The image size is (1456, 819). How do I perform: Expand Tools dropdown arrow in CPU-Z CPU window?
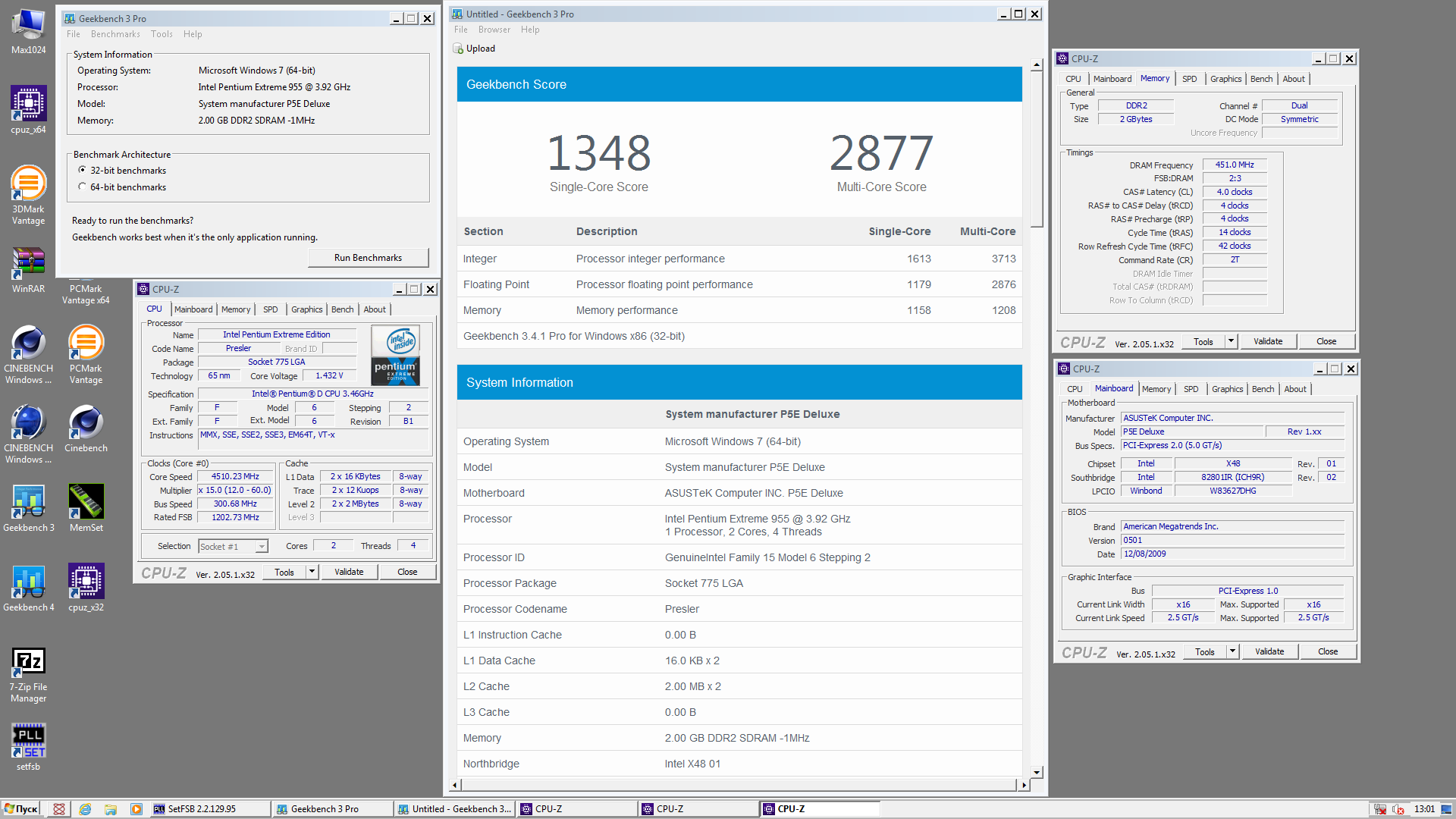312,572
